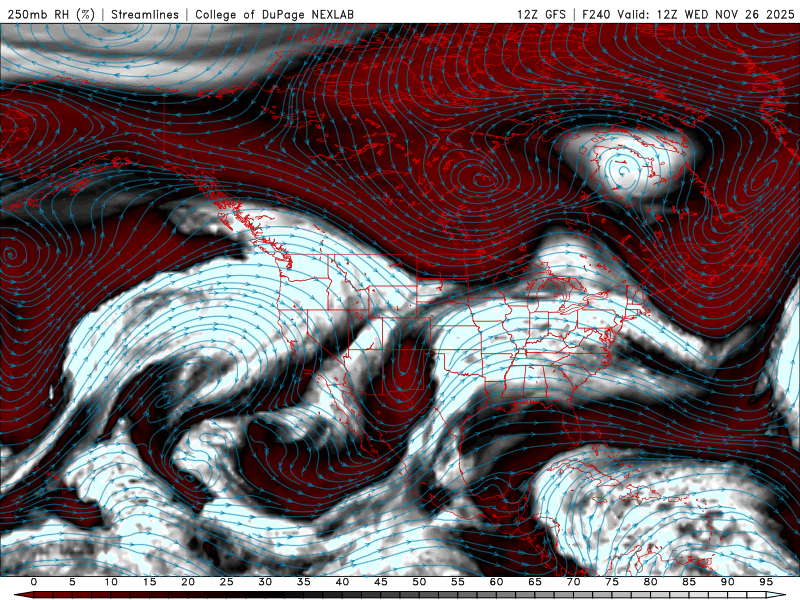This screenshot has height=600, width=800.
Task: Click the '40' value on the color scale
Action: point(342,582)
